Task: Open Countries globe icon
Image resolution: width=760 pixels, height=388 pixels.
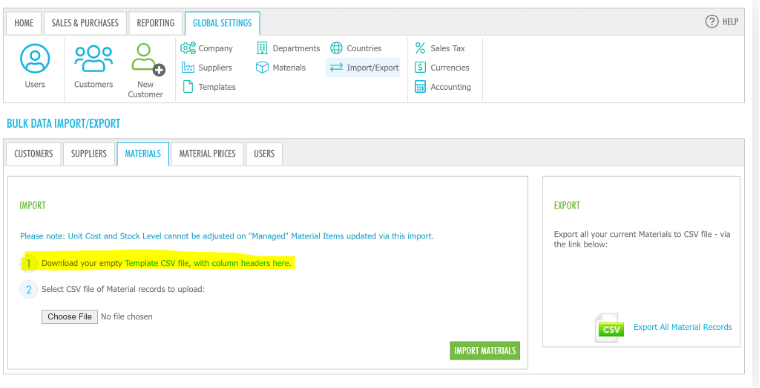Action: [x=336, y=48]
